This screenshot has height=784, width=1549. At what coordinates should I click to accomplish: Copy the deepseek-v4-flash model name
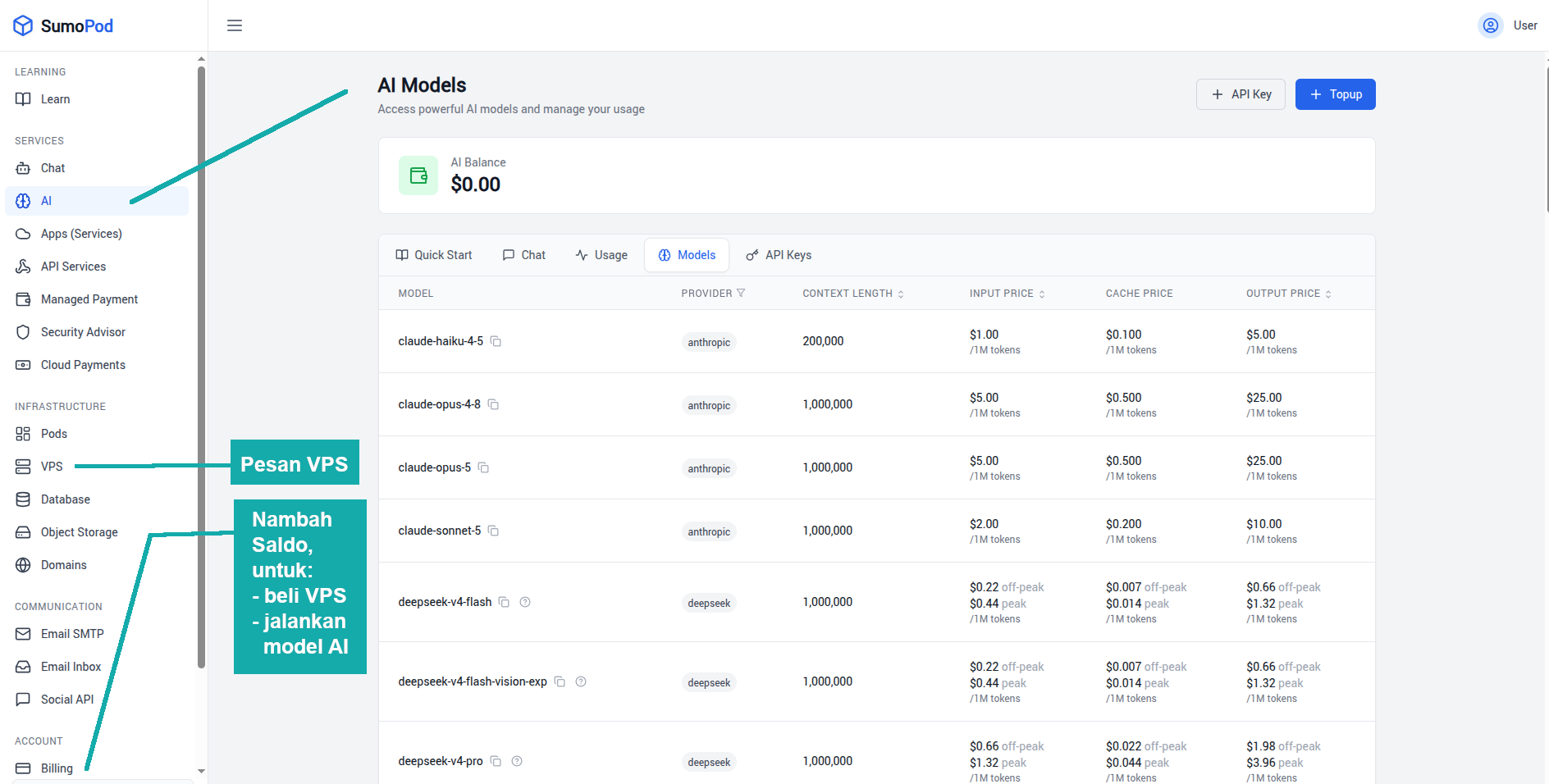click(x=504, y=602)
